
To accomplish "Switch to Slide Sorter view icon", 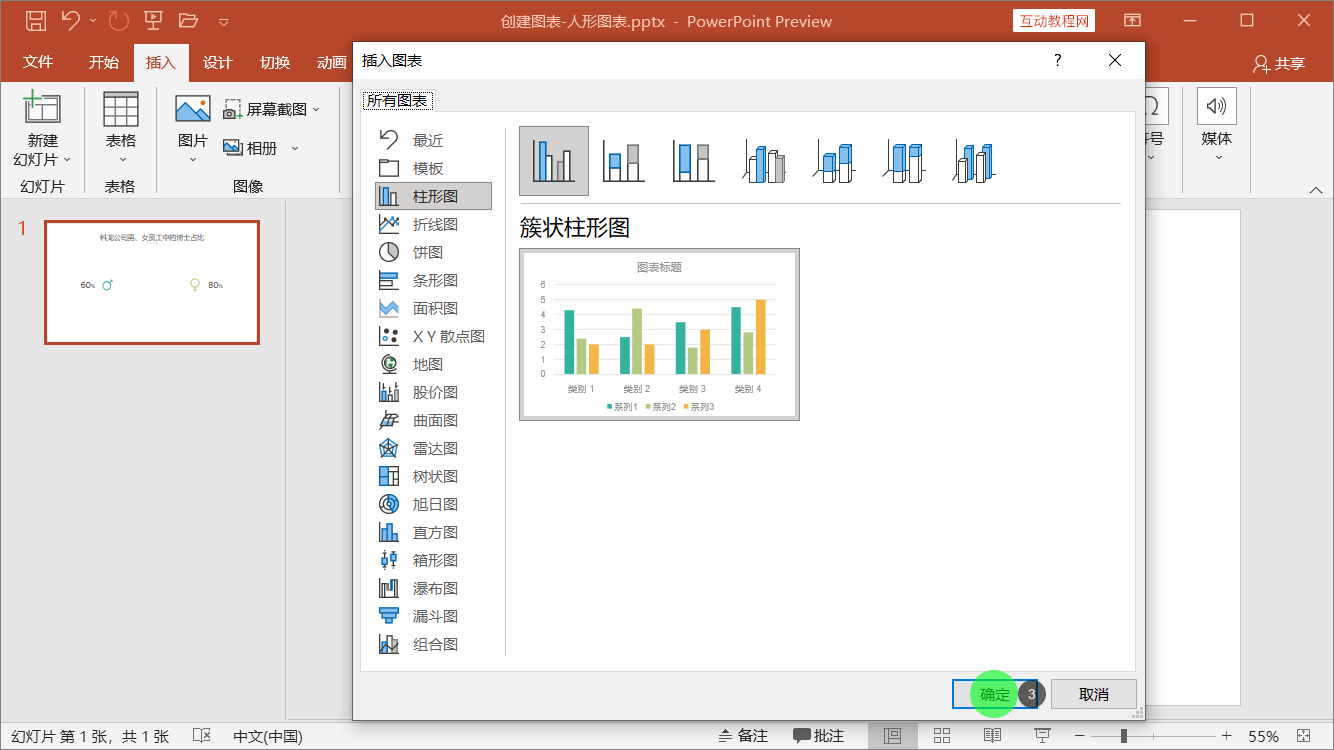I will coord(942,736).
